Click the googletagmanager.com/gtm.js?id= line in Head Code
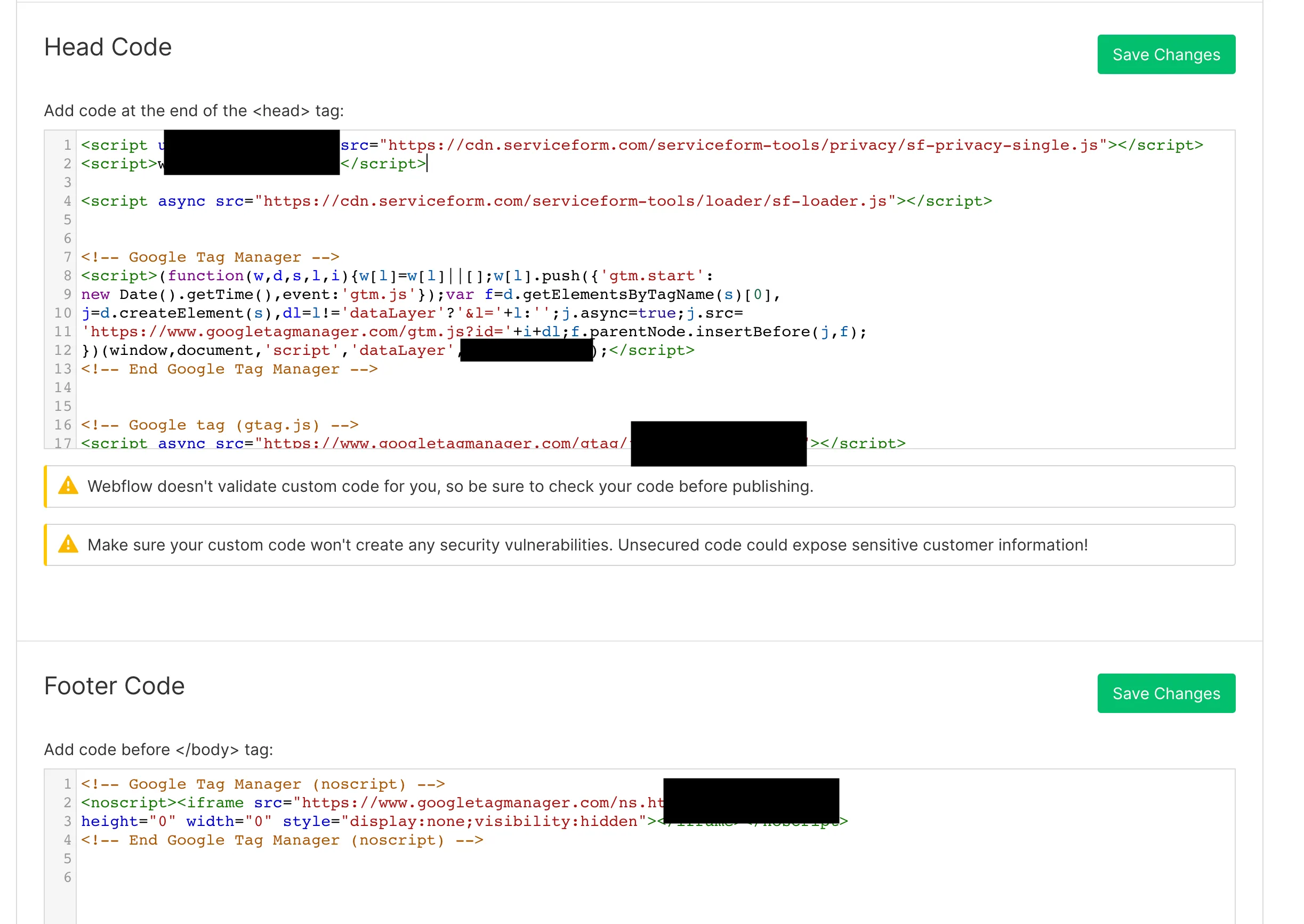 tap(473, 331)
